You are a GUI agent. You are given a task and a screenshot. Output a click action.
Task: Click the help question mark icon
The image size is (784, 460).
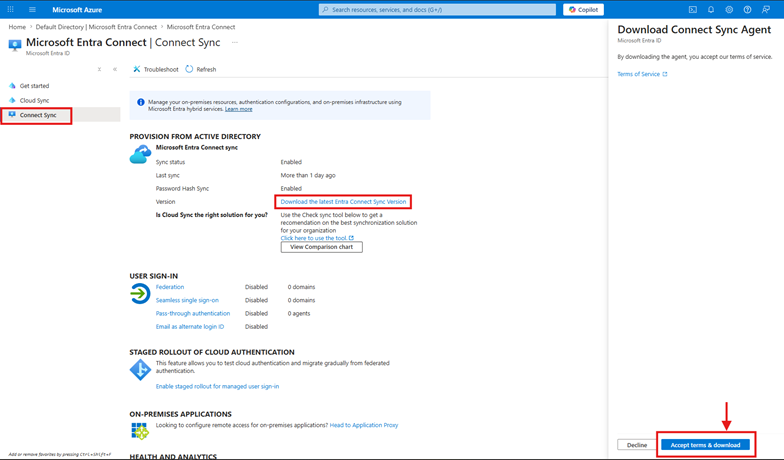[x=747, y=10]
